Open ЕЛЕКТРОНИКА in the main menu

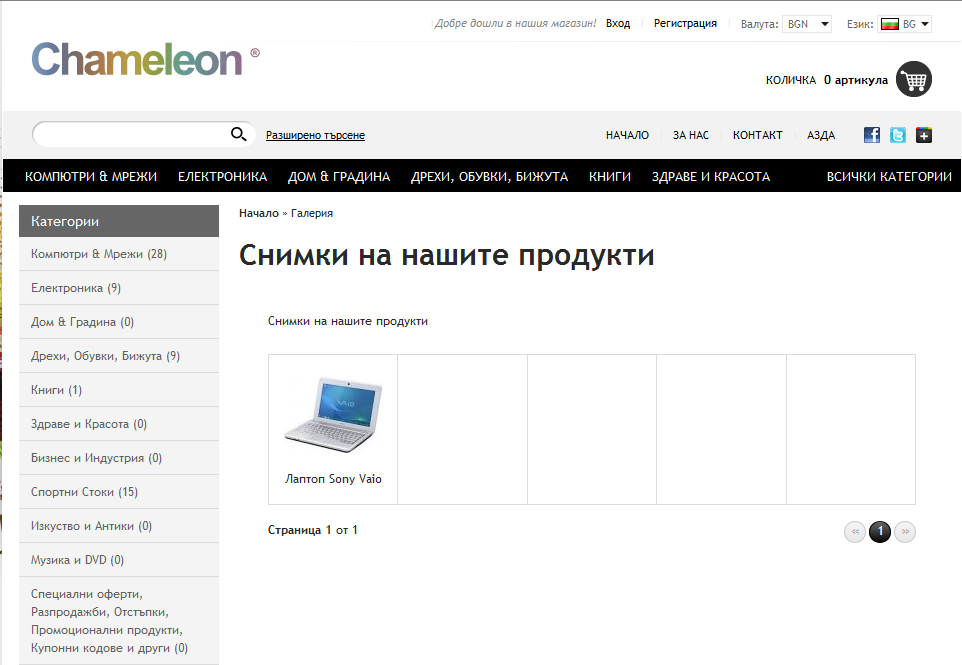click(222, 177)
